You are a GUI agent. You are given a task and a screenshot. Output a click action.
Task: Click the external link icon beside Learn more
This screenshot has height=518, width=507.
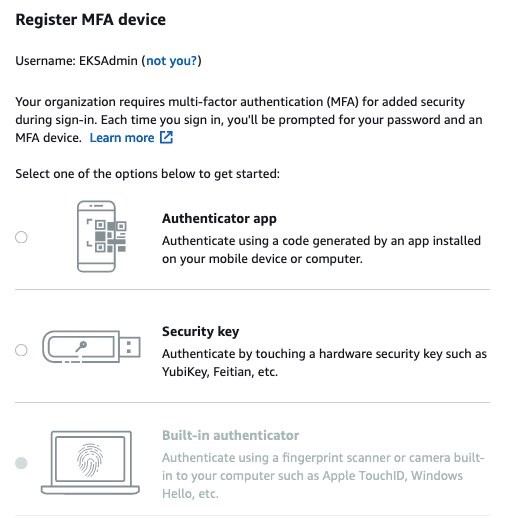tap(166, 137)
